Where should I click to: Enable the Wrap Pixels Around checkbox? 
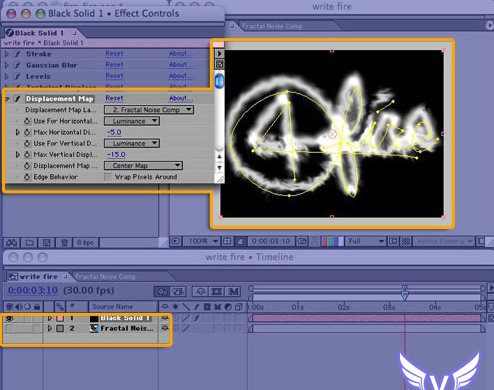click(108, 177)
